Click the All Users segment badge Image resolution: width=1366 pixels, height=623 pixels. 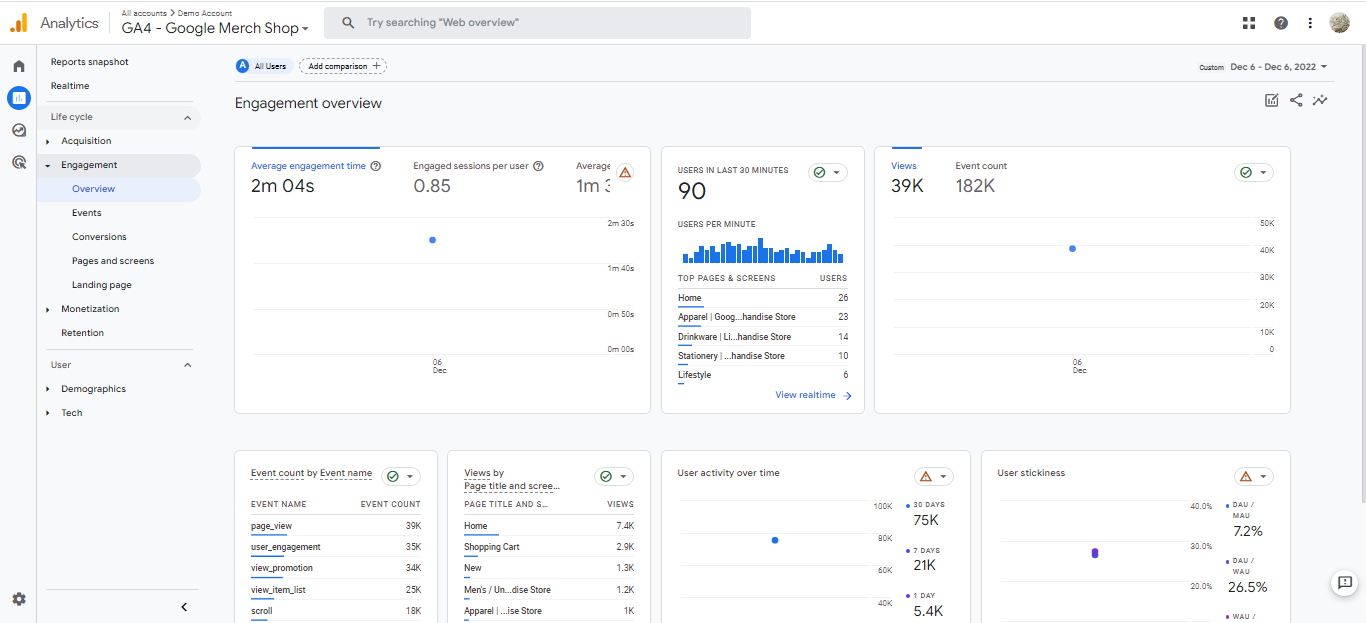pyautogui.click(x=262, y=66)
